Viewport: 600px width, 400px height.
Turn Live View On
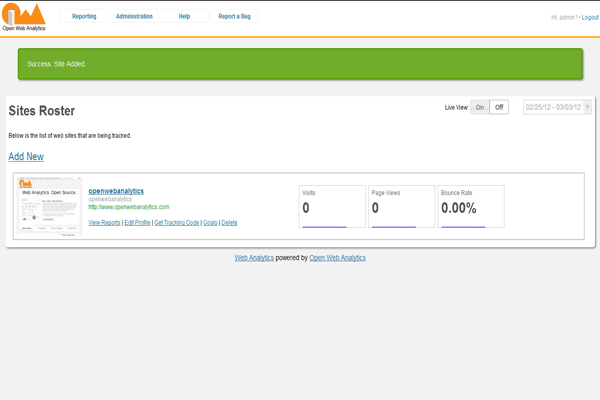pos(480,107)
